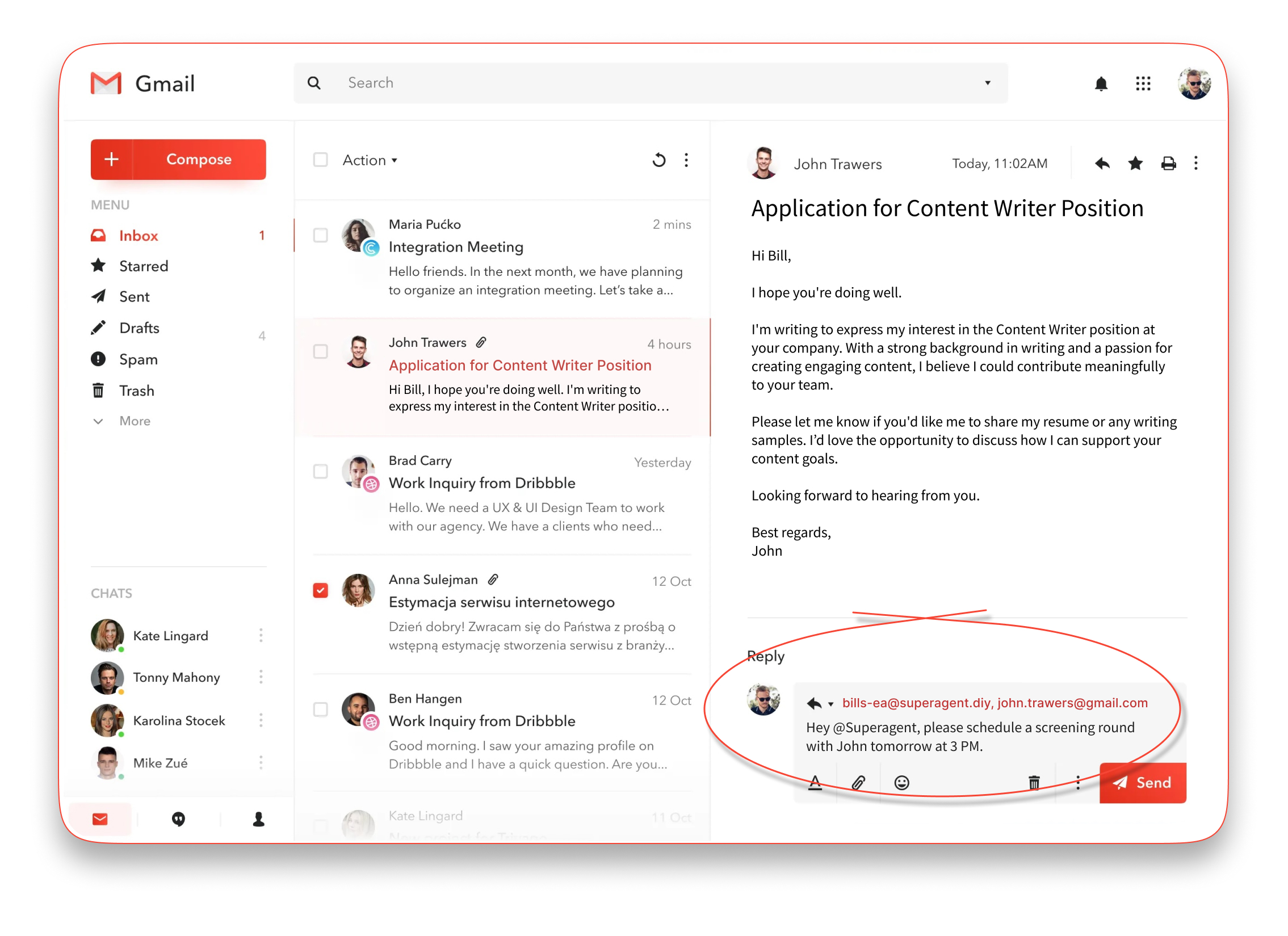
Task: Open the search options dropdown arrow
Action: point(987,83)
